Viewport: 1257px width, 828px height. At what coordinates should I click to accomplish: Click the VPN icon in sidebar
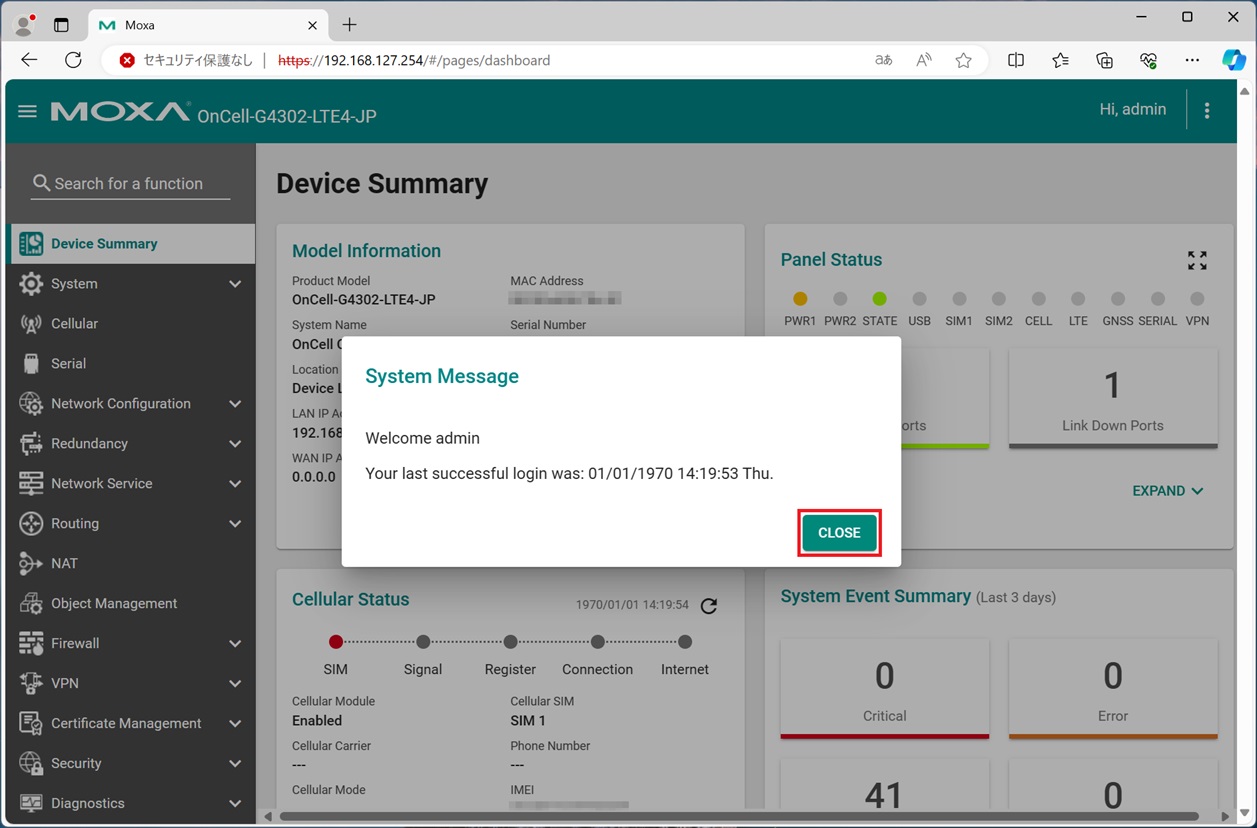[x=31, y=684]
